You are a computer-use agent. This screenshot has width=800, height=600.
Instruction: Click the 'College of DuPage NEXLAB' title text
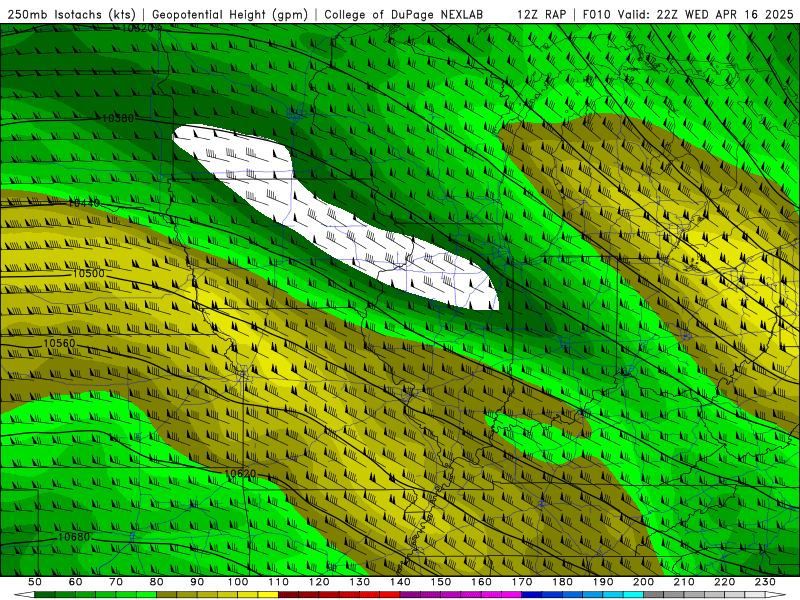click(403, 14)
